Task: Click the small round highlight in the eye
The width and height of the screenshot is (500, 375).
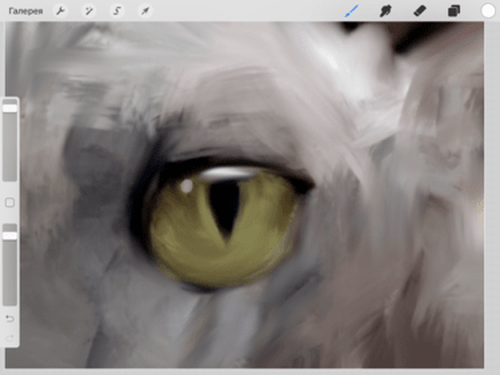Action: (187, 185)
